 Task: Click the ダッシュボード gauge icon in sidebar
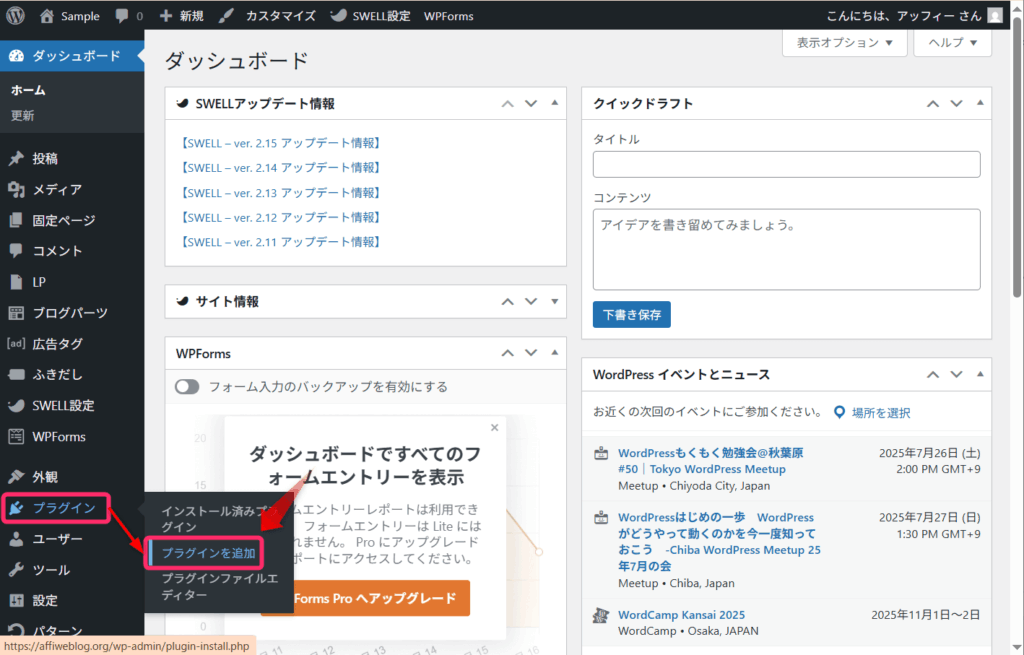click(16, 56)
